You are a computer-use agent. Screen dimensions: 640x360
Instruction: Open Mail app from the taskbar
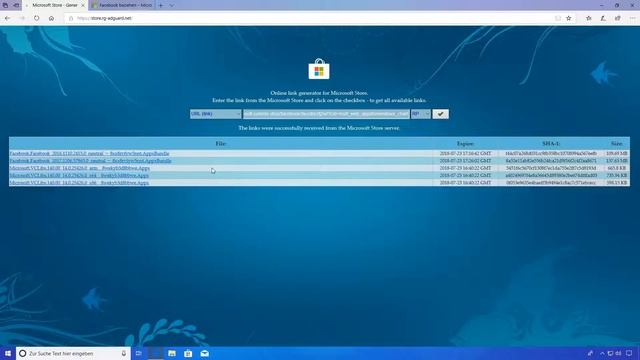pos(204,353)
